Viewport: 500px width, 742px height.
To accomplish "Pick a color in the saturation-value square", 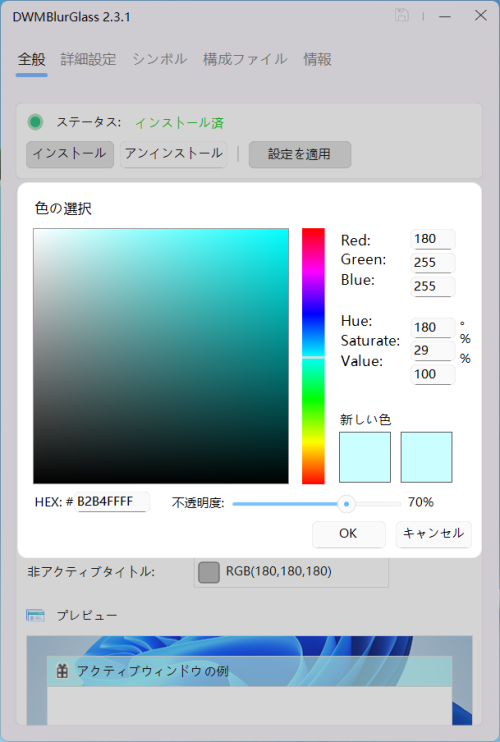I will coord(161,356).
